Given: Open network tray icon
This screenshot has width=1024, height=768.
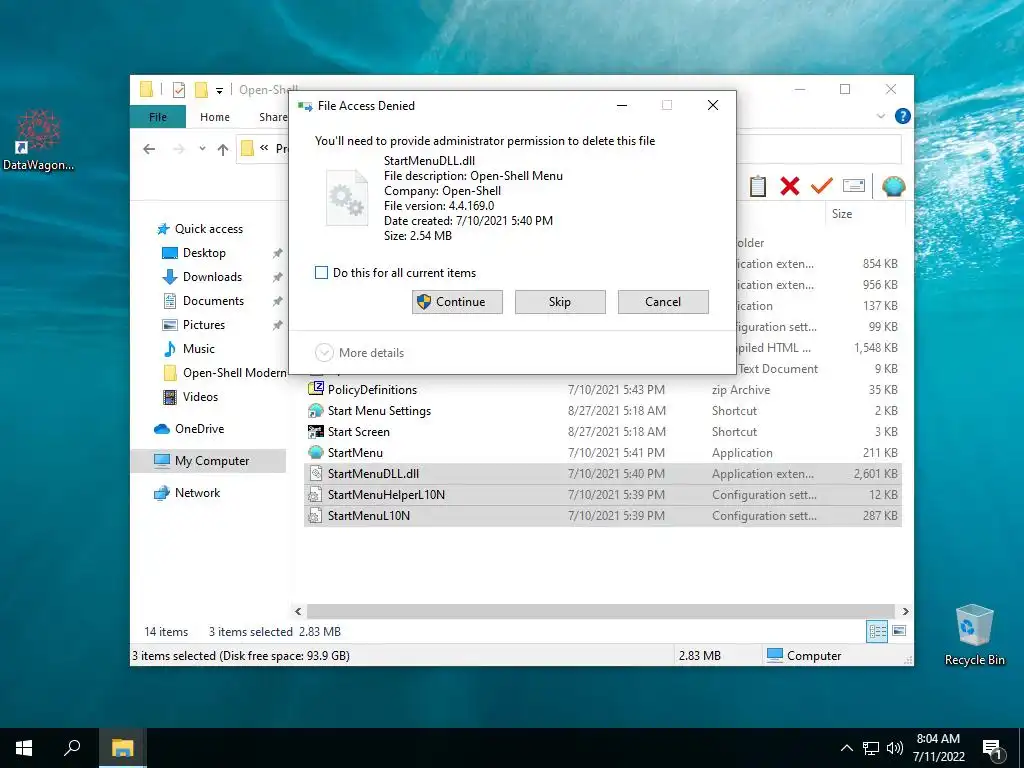Looking at the screenshot, I should [871, 748].
